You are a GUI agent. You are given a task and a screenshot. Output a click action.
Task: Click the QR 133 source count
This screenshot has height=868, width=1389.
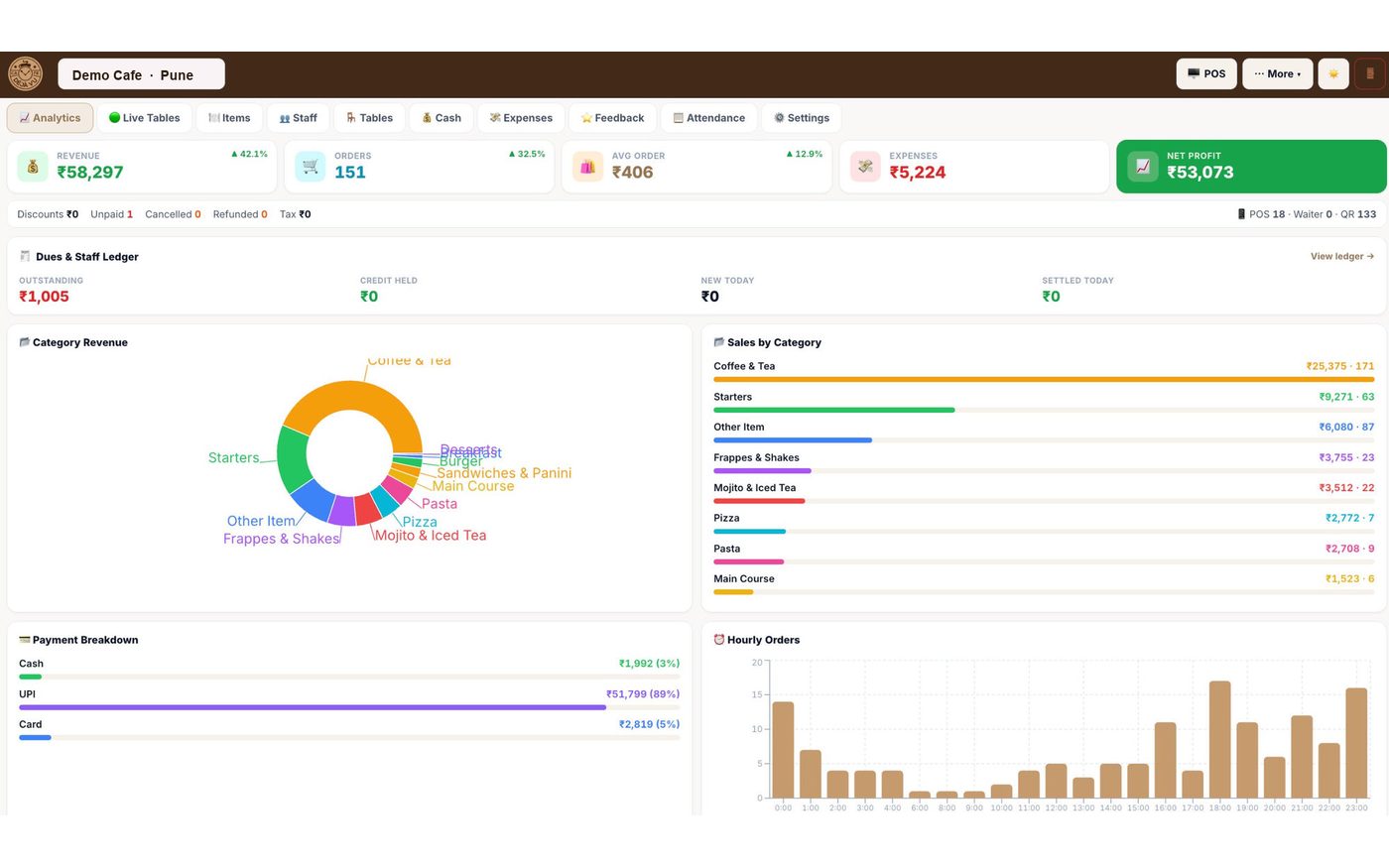[1358, 214]
